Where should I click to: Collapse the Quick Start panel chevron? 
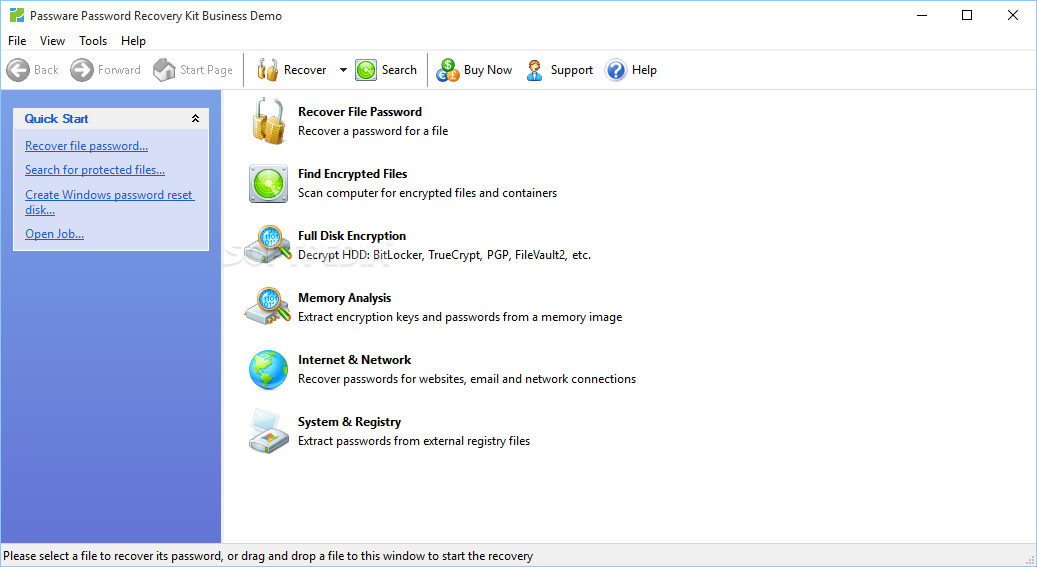coord(195,118)
